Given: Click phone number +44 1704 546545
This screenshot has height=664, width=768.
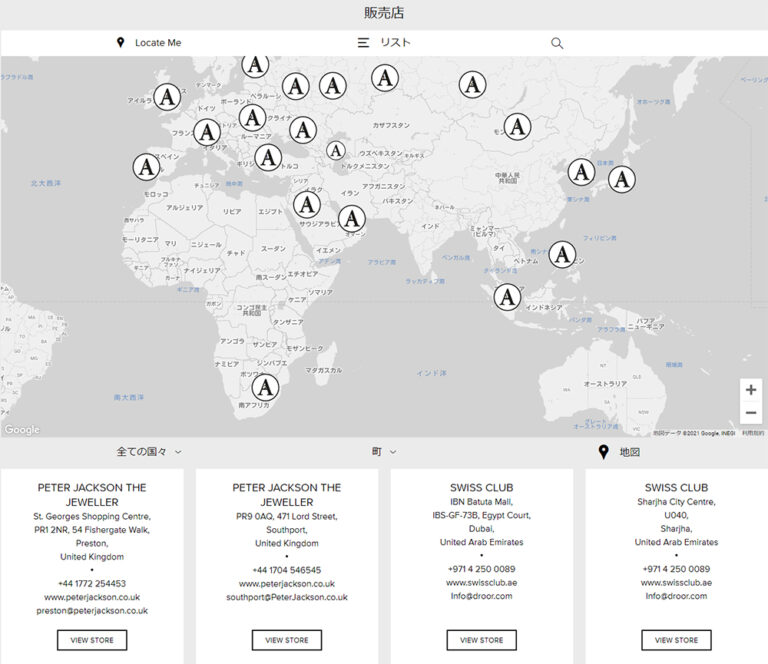Looking at the screenshot, I should point(287,570).
